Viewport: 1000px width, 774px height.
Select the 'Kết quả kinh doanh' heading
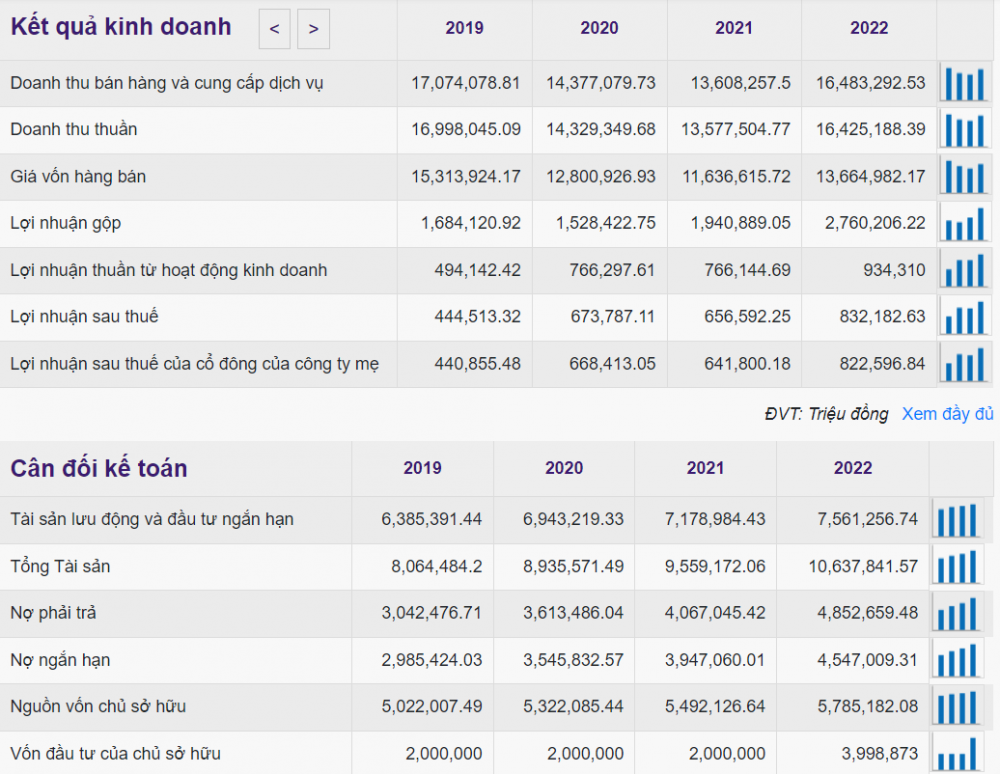point(121,27)
